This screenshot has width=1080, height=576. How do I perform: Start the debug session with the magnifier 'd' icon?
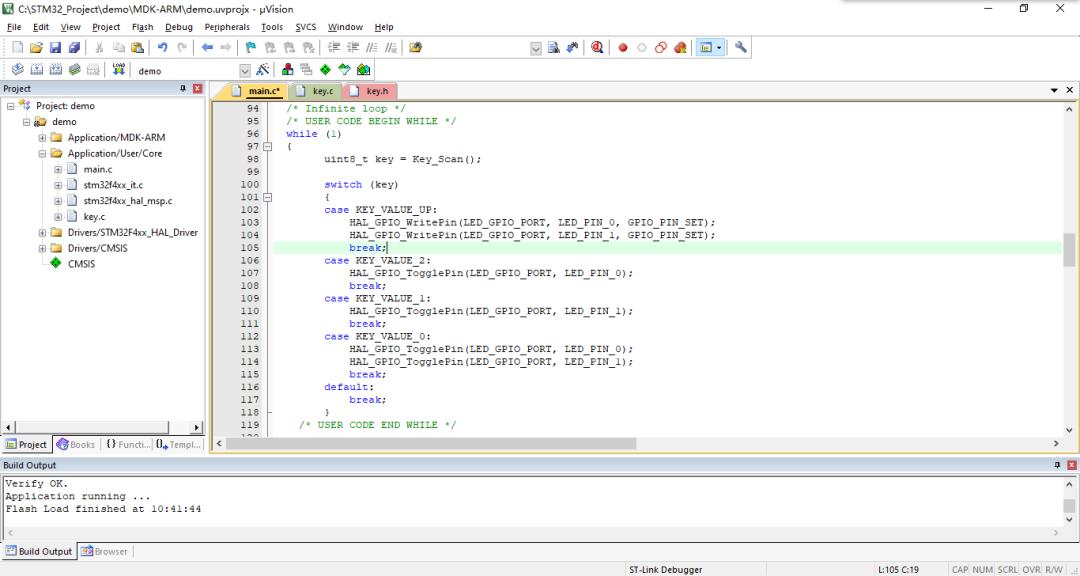pos(597,48)
